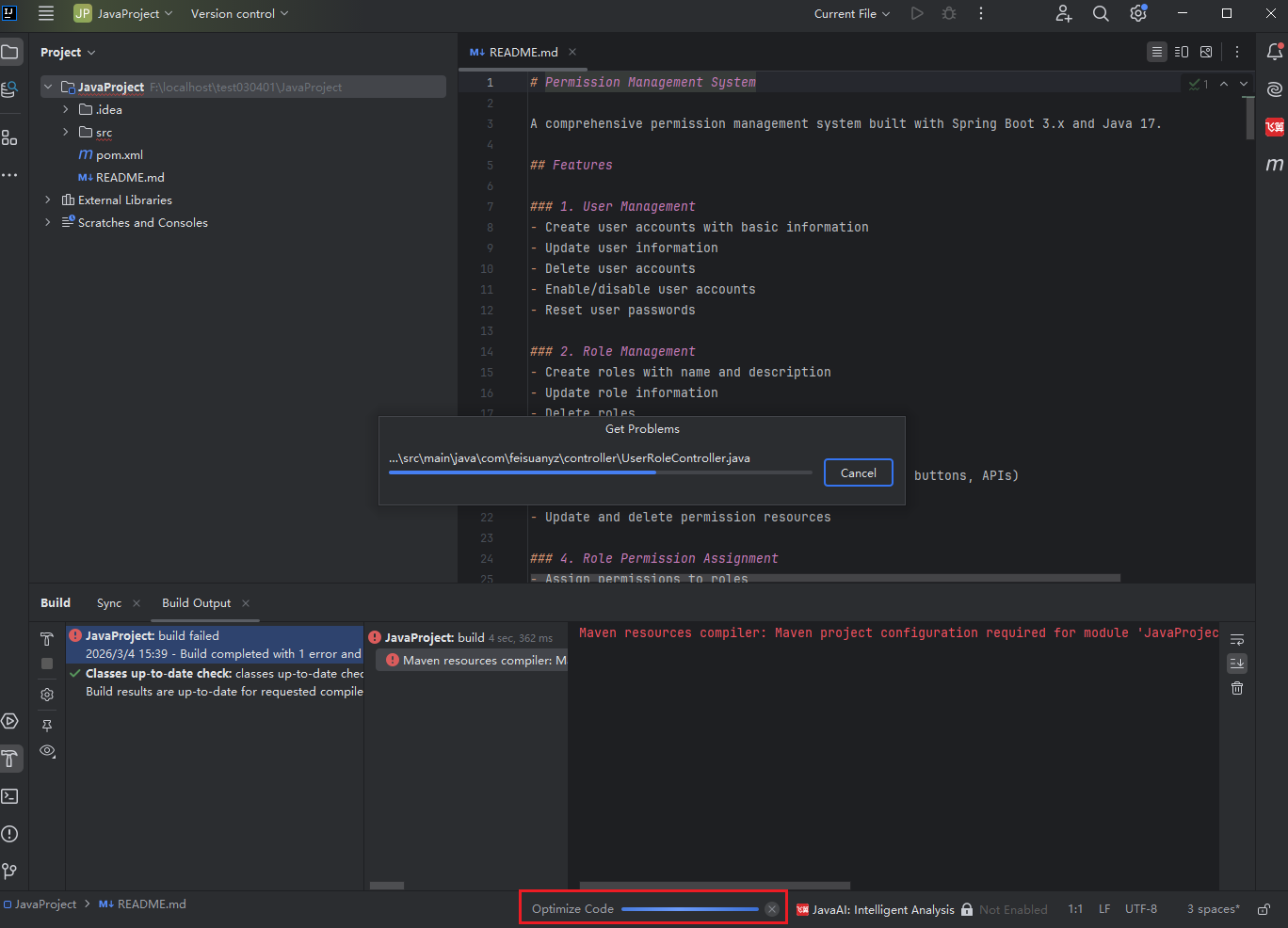Open the Git version control tool window

[10, 871]
